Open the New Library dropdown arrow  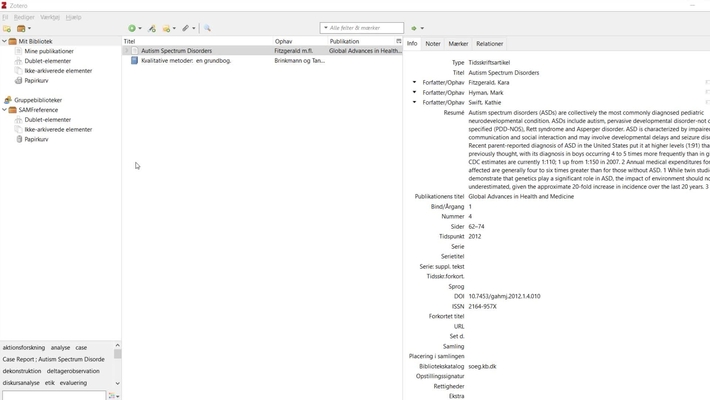[x=29, y=29]
